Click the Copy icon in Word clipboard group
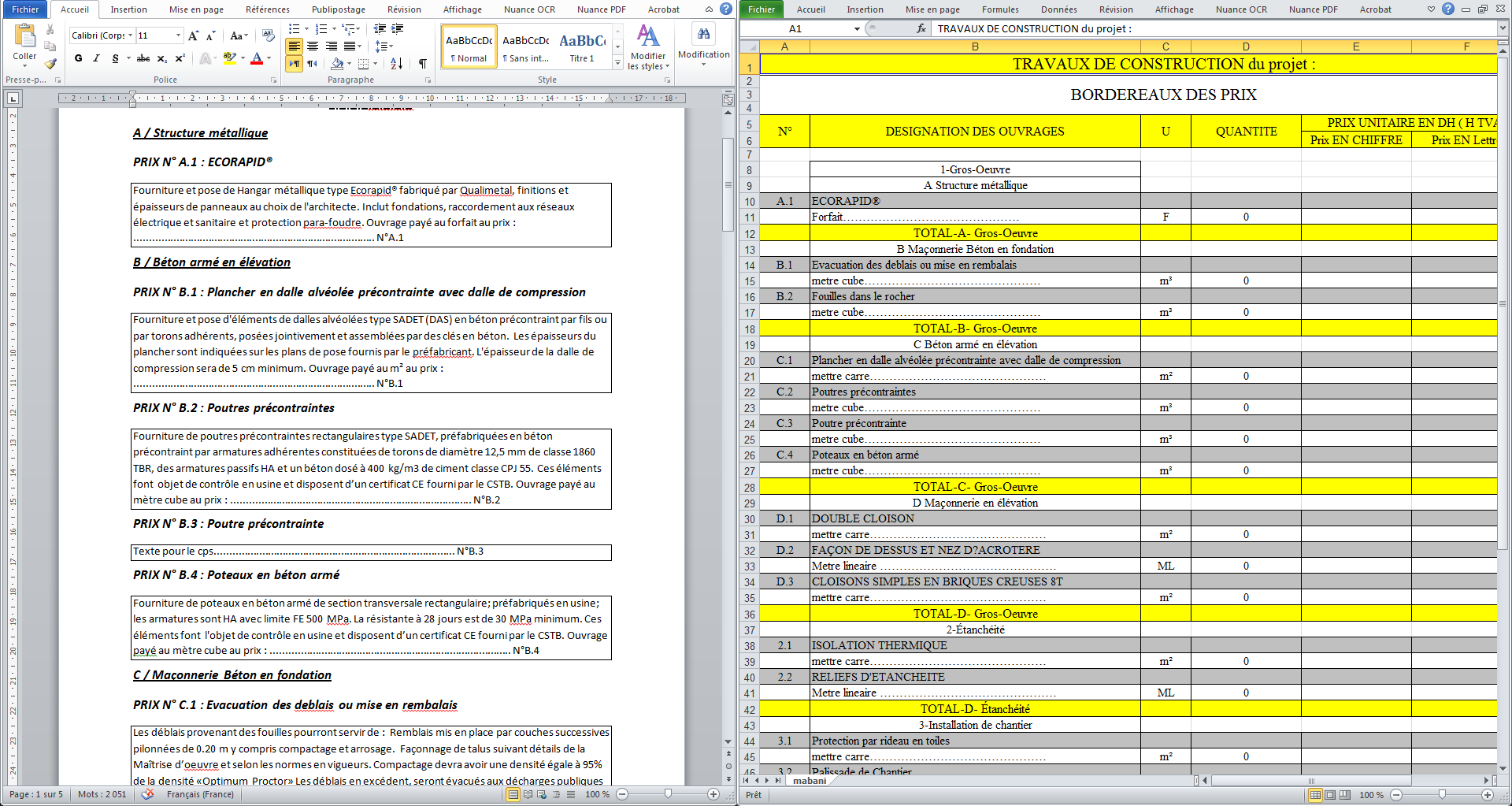Screen dimensions: 1512x806 tap(50, 46)
